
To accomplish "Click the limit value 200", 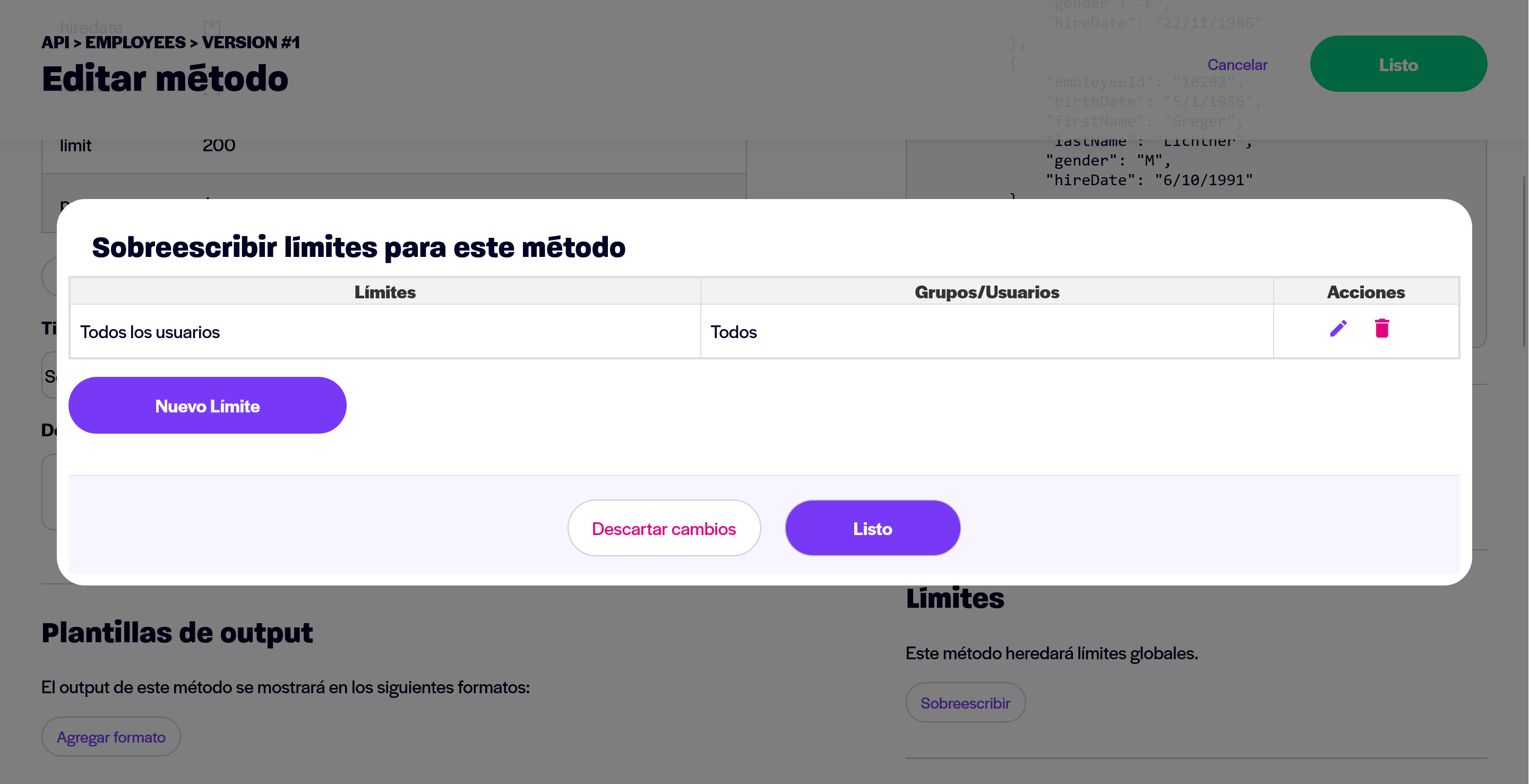I will 219,145.
